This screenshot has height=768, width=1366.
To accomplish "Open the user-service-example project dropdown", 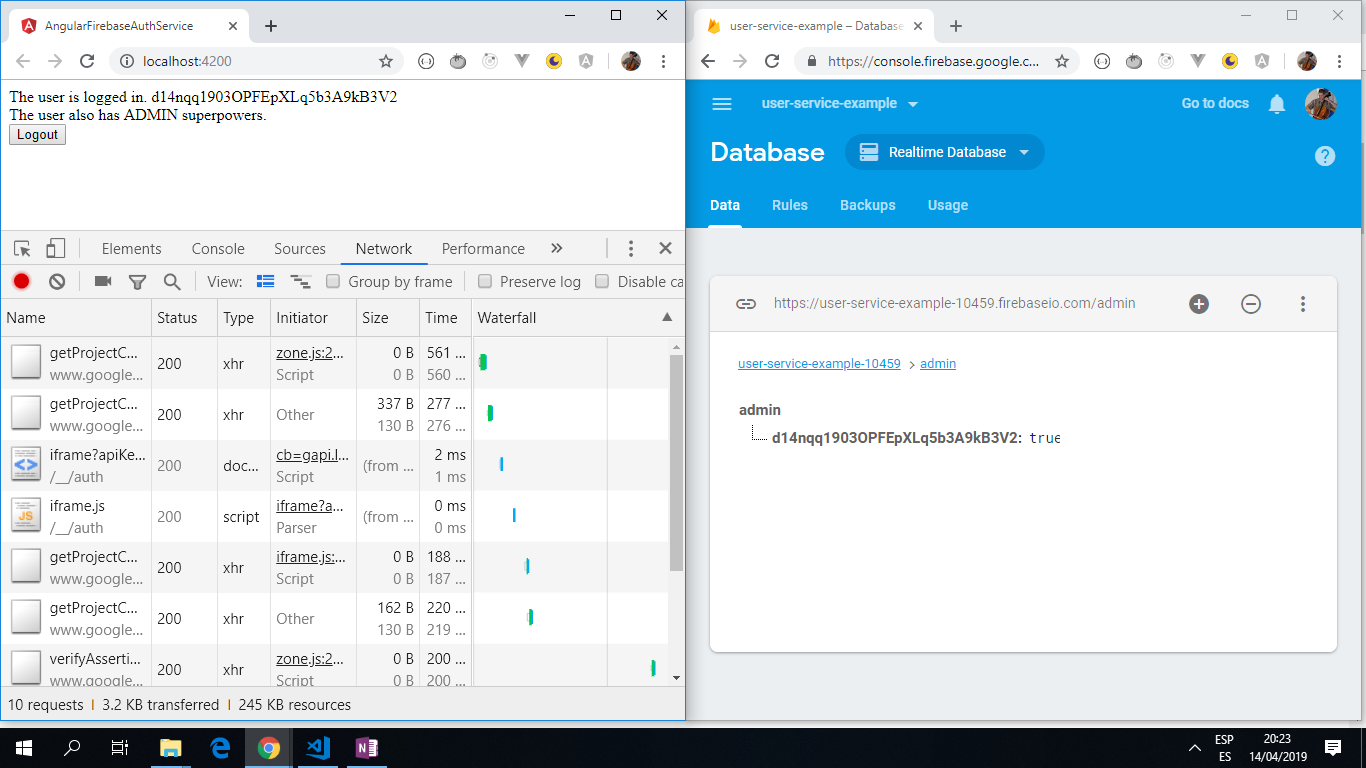I will (840, 104).
